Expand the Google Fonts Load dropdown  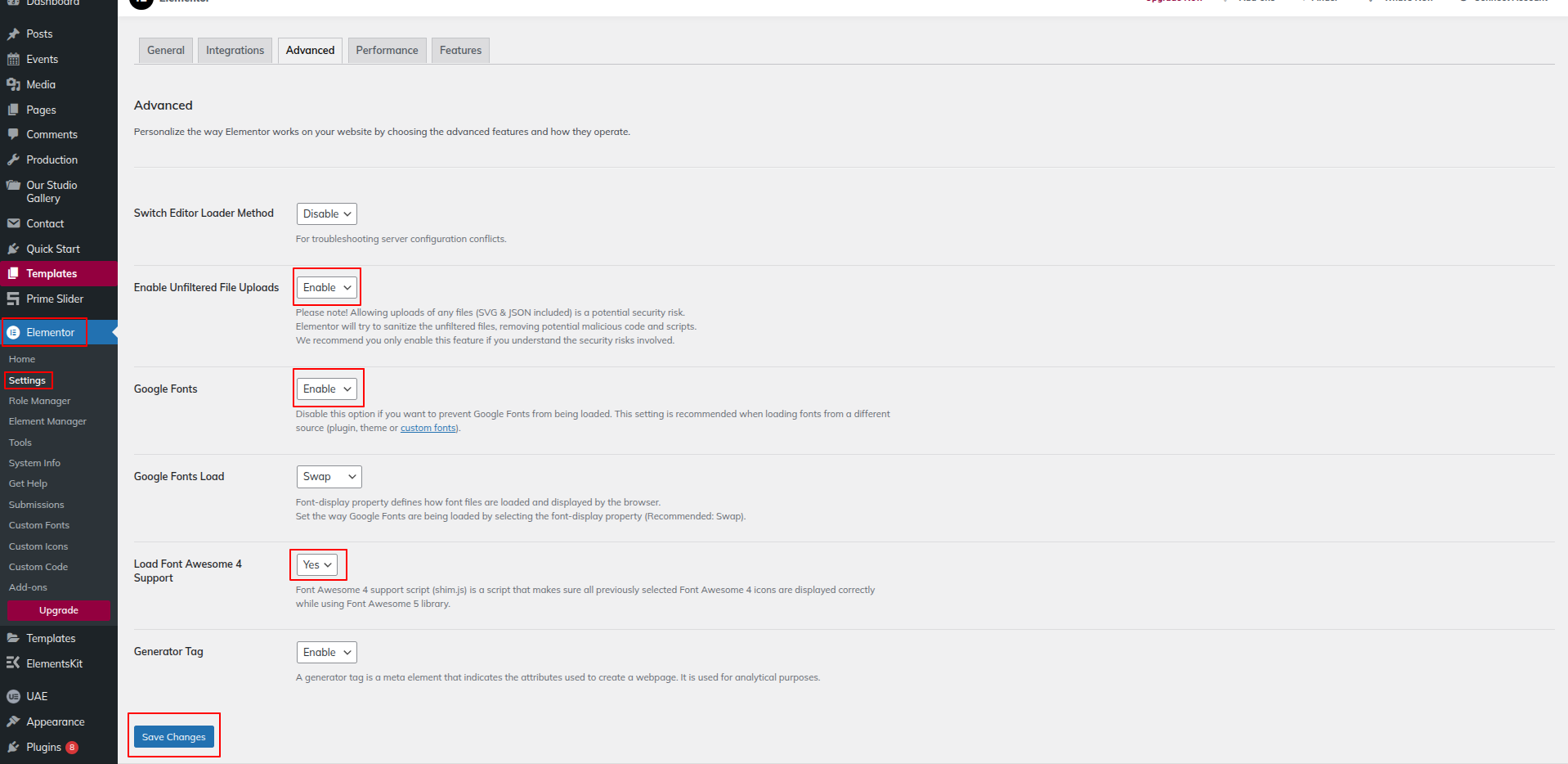click(x=329, y=477)
